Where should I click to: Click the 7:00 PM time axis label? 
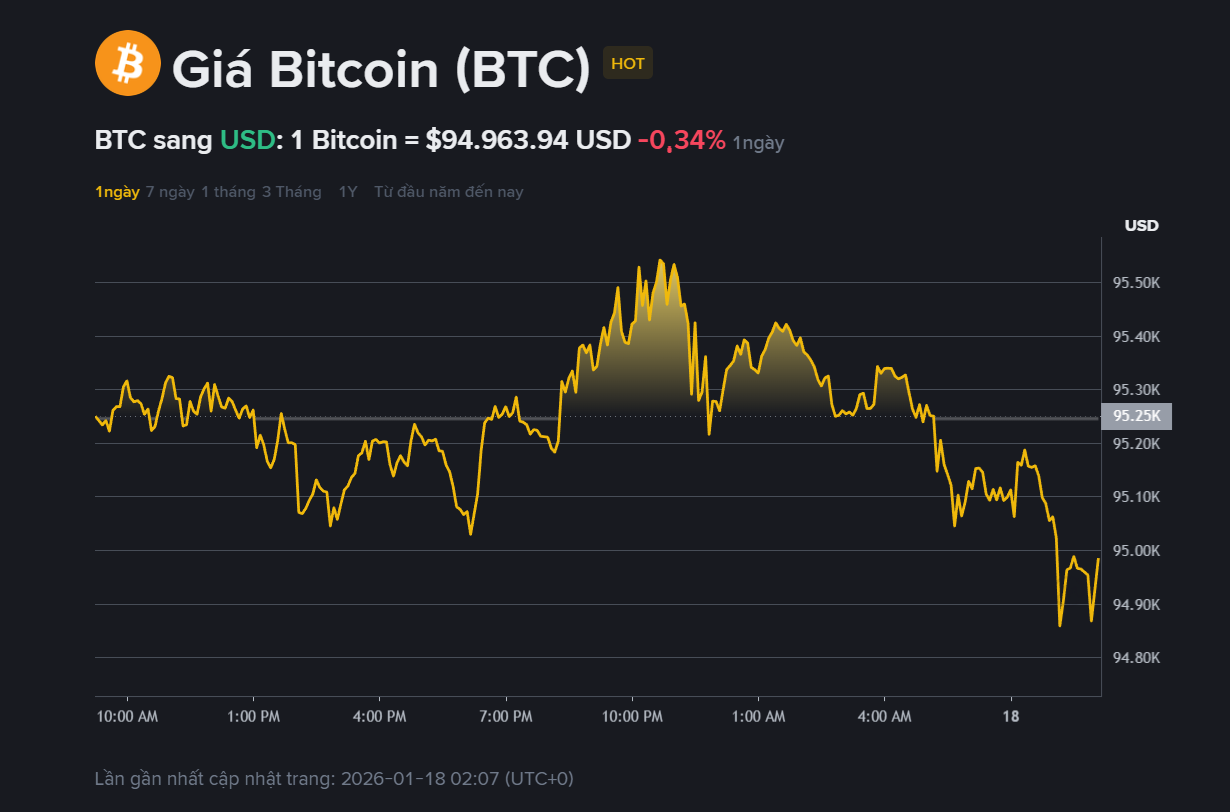coord(506,717)
